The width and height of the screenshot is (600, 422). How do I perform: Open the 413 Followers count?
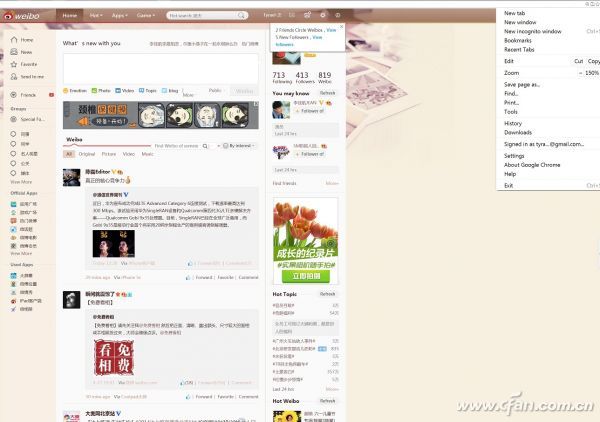(305, 78)
